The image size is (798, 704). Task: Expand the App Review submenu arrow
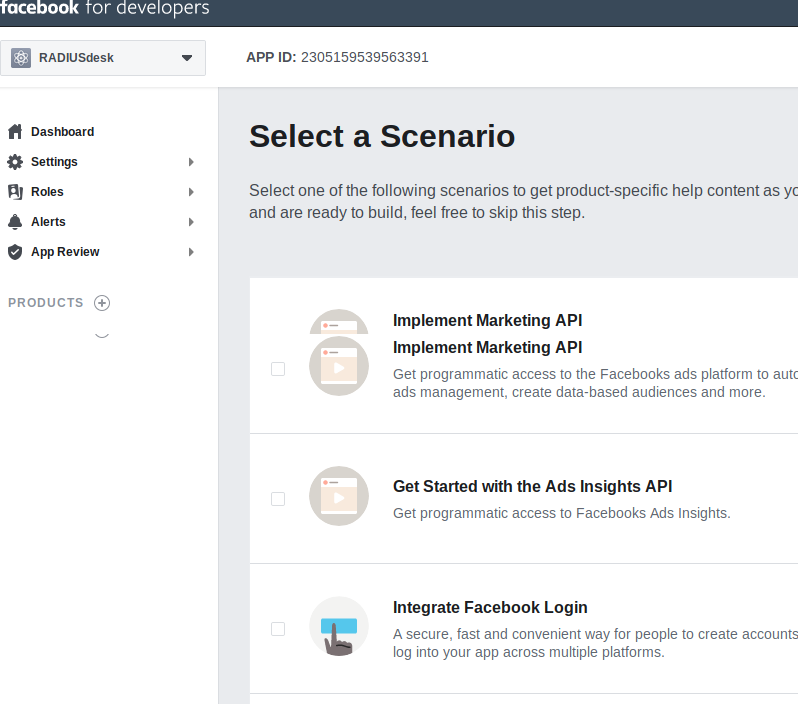click(x=191, y=252)
